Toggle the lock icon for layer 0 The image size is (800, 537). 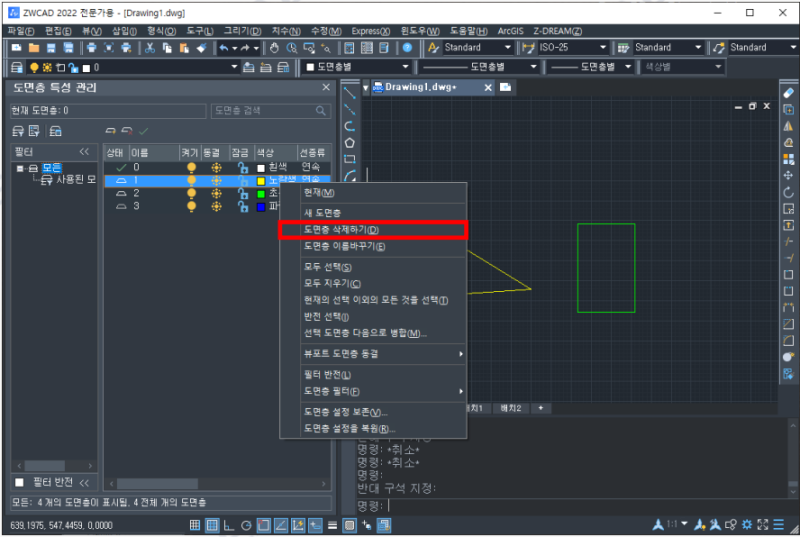[243, 167]
